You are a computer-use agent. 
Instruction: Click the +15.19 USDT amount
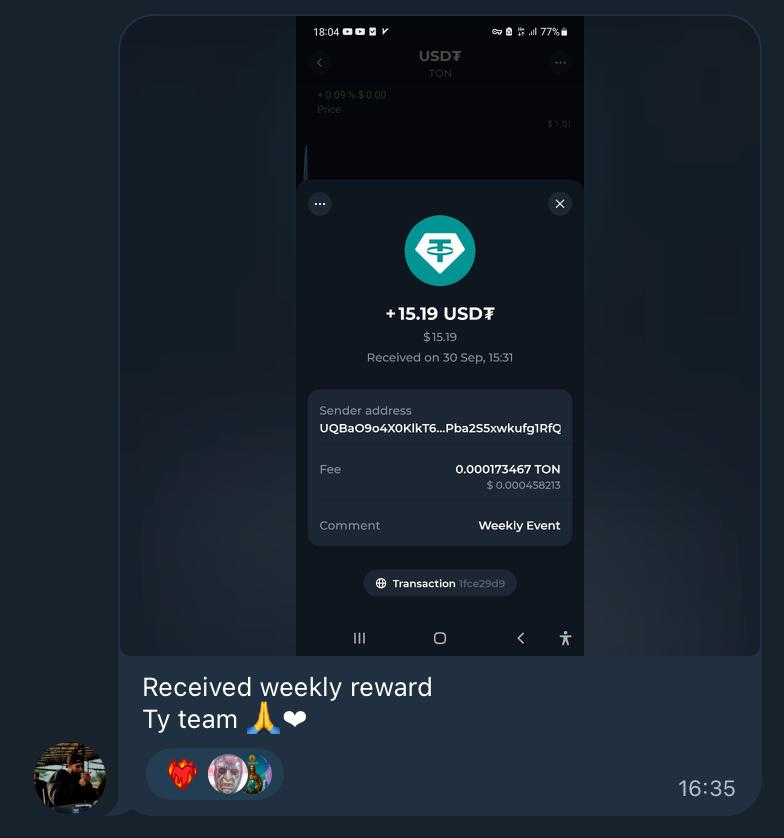[440, 313]
